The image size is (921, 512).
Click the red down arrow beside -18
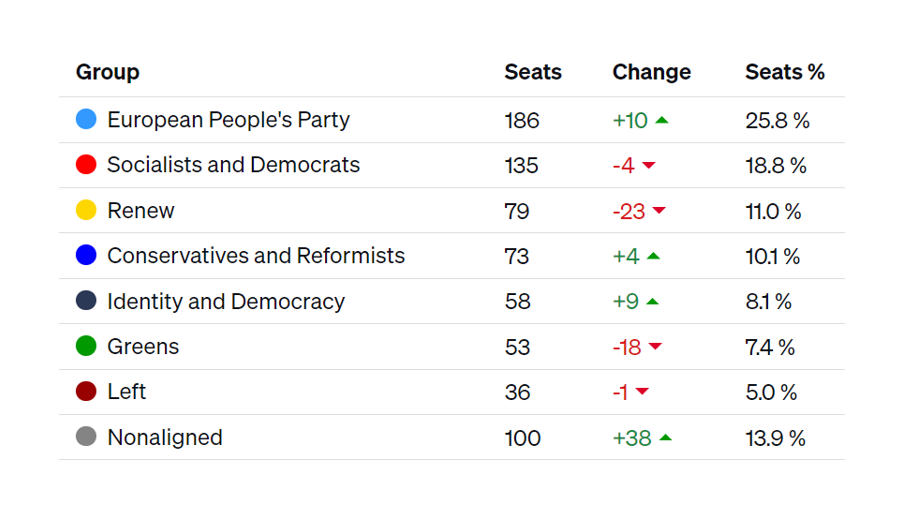[x=655, y=347]
